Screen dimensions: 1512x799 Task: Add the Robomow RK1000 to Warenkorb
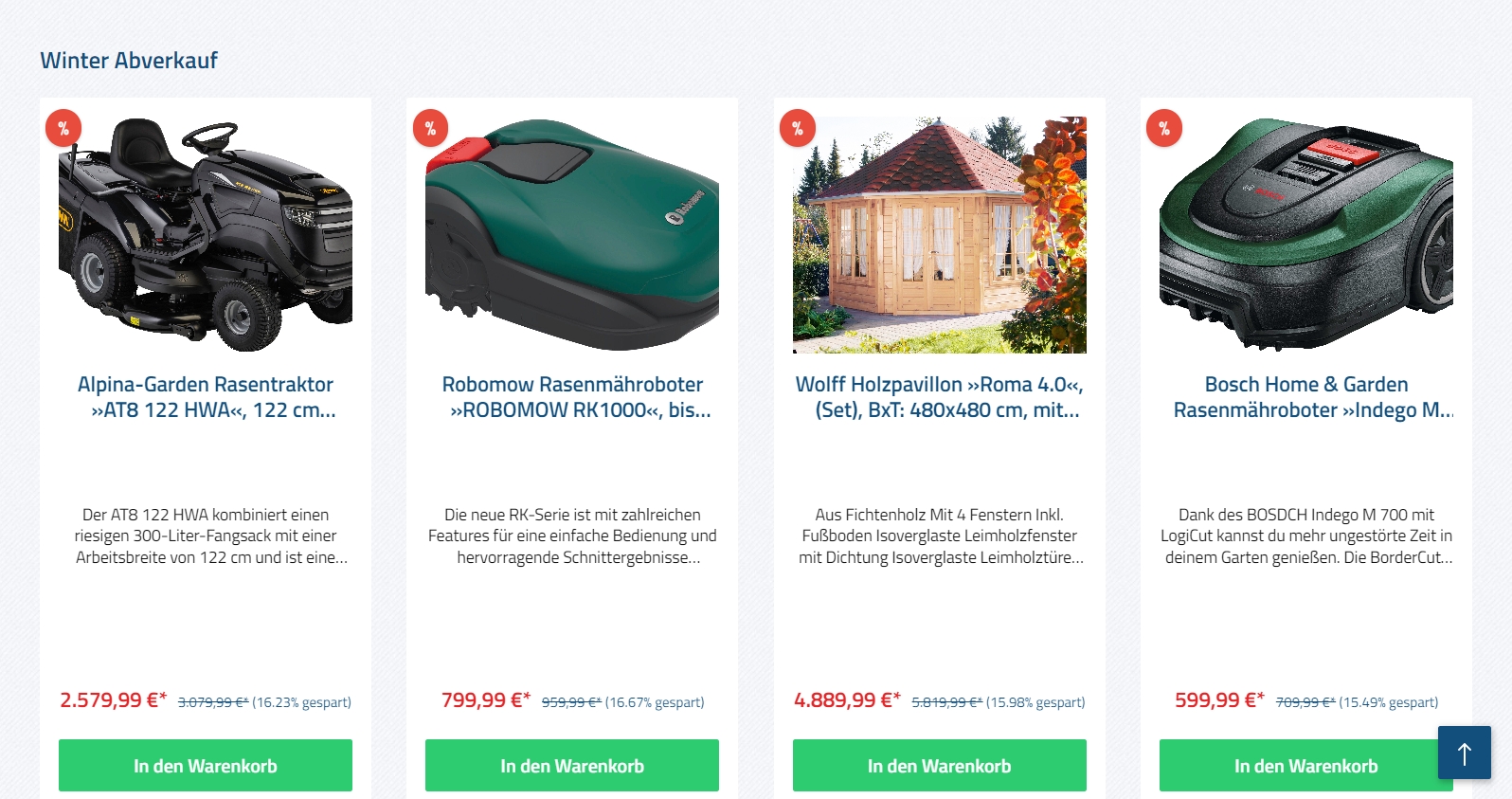(x=572, y=766)
